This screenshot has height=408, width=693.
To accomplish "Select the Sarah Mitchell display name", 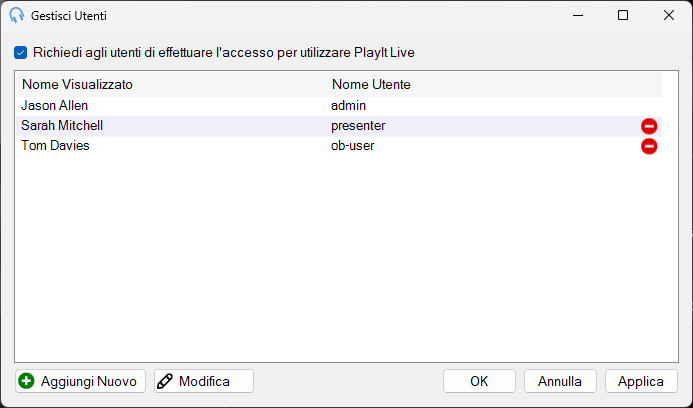I will [x=62, y=126].
